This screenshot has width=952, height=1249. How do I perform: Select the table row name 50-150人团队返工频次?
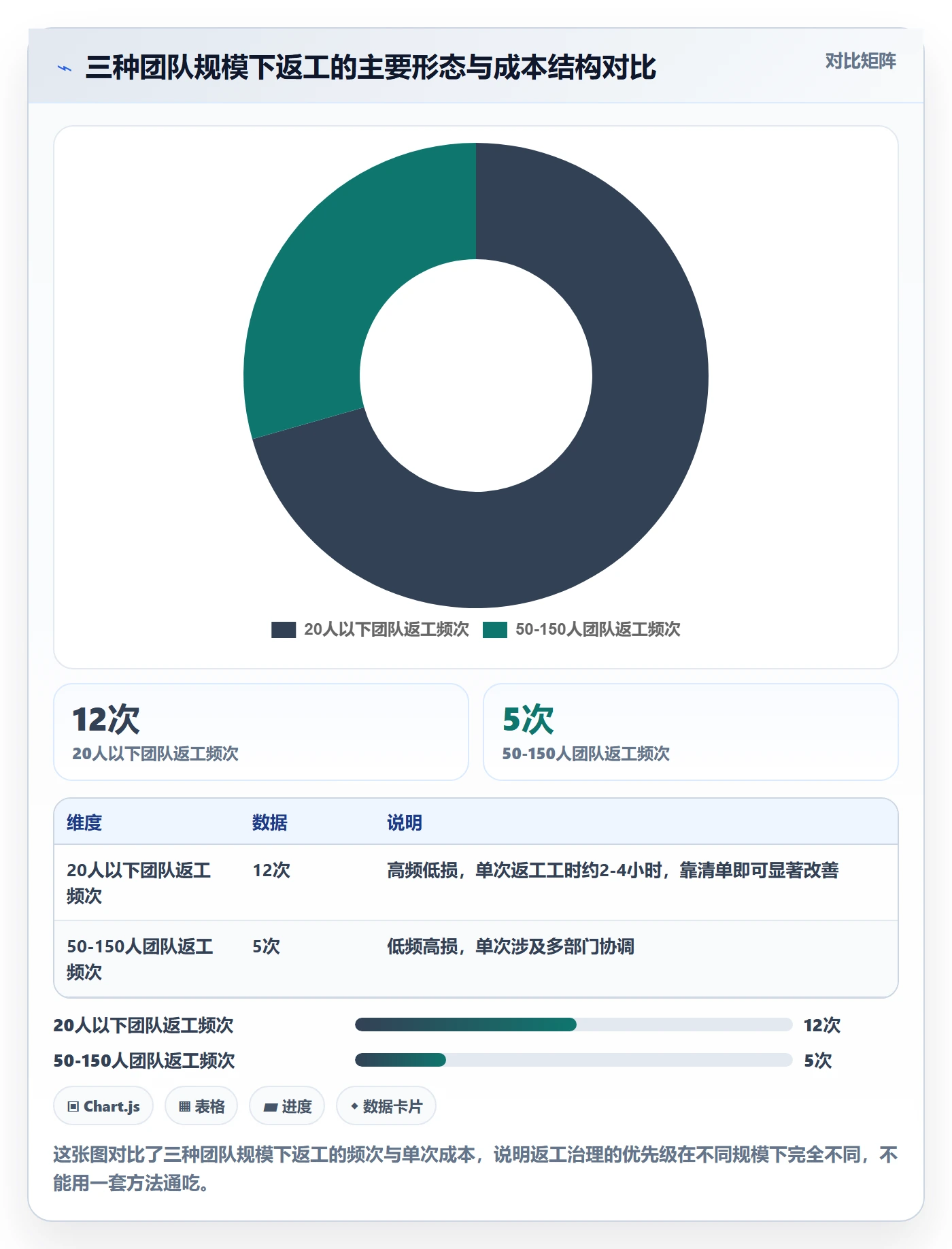click(x=140, y=959)
